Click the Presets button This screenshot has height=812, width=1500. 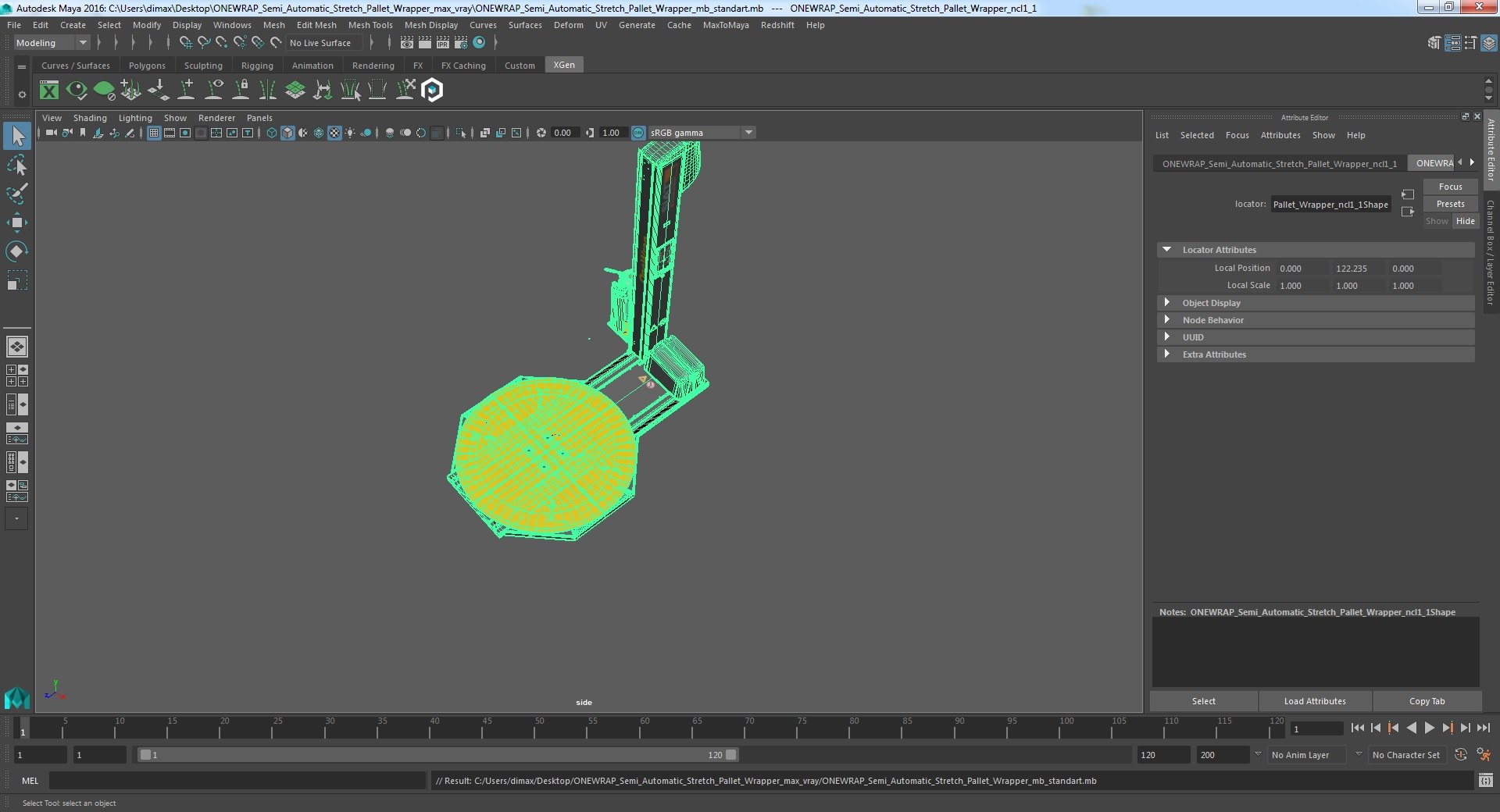(x=1450, y=204)
